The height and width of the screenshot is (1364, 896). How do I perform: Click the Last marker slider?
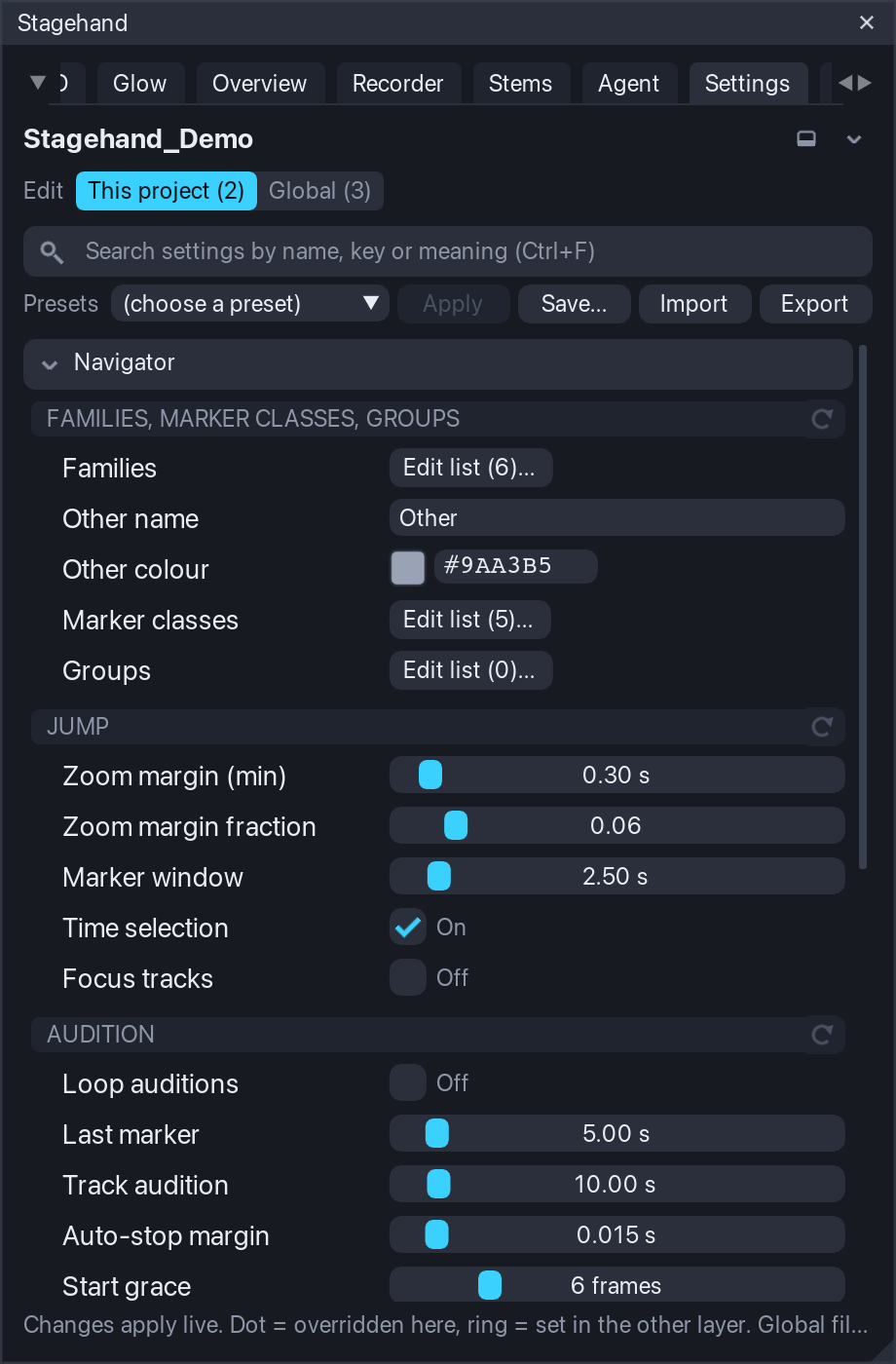click(x=617, y=1134)
